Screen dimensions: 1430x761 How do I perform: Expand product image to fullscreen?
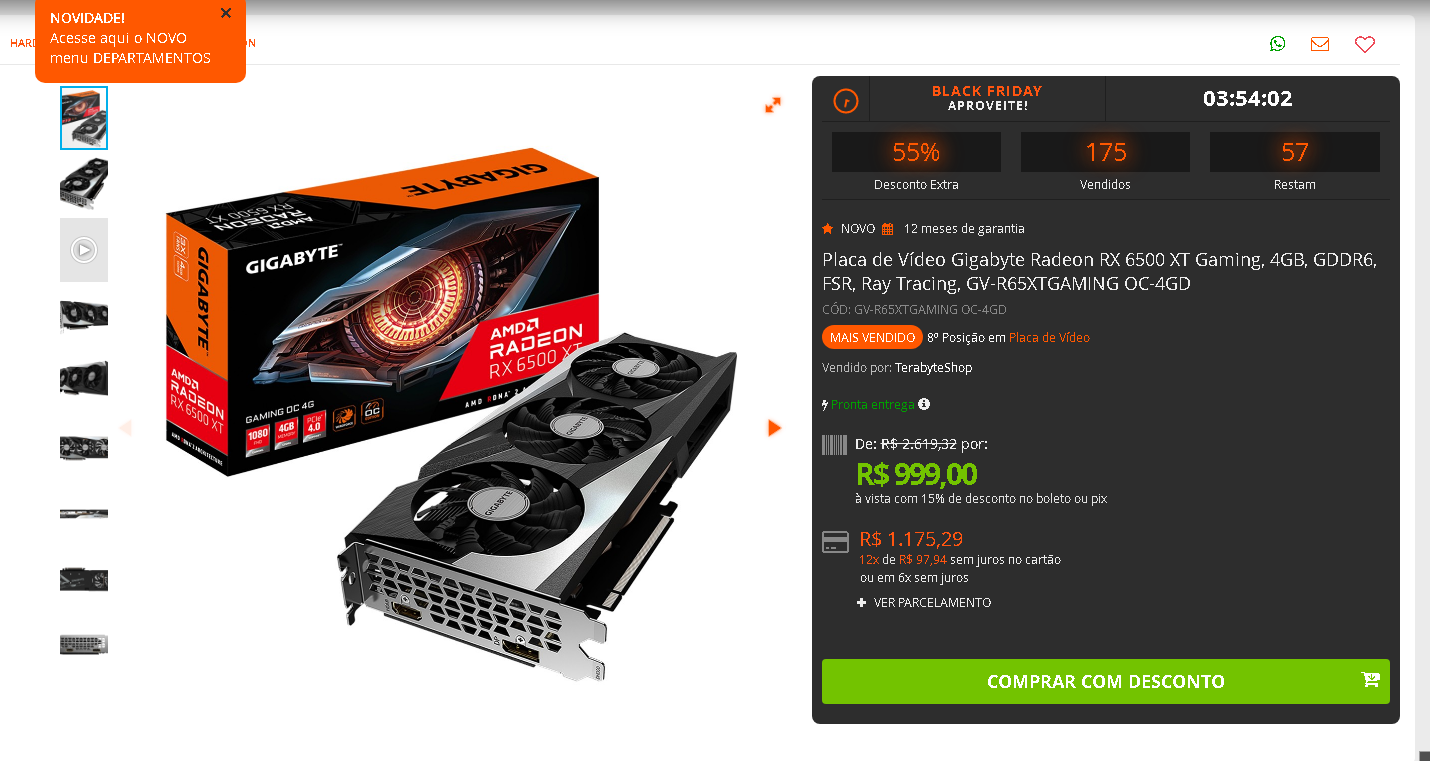click(773, 105)
